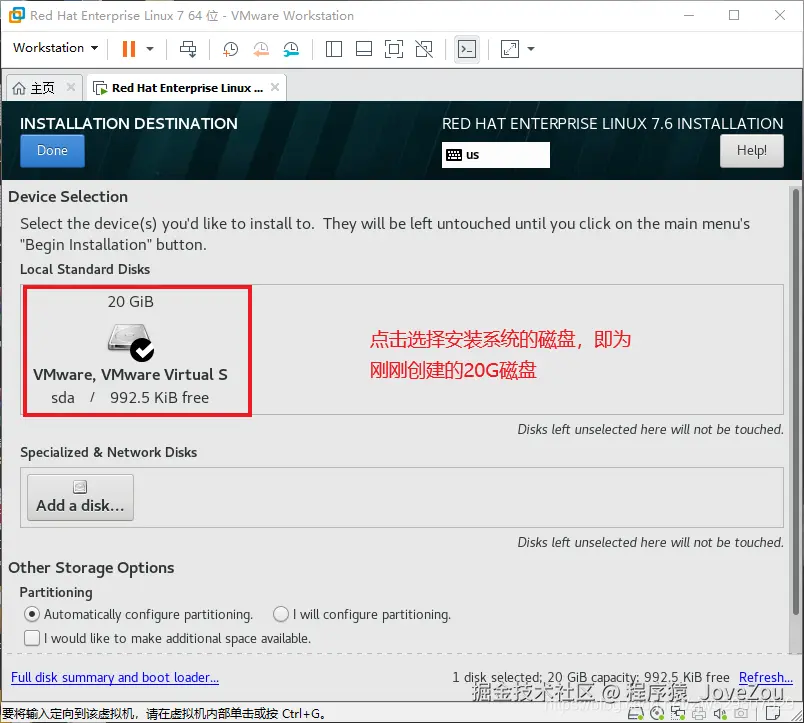
Task: Open the Workstation menu
Action: pyautogui.click(x=55, y=48)
